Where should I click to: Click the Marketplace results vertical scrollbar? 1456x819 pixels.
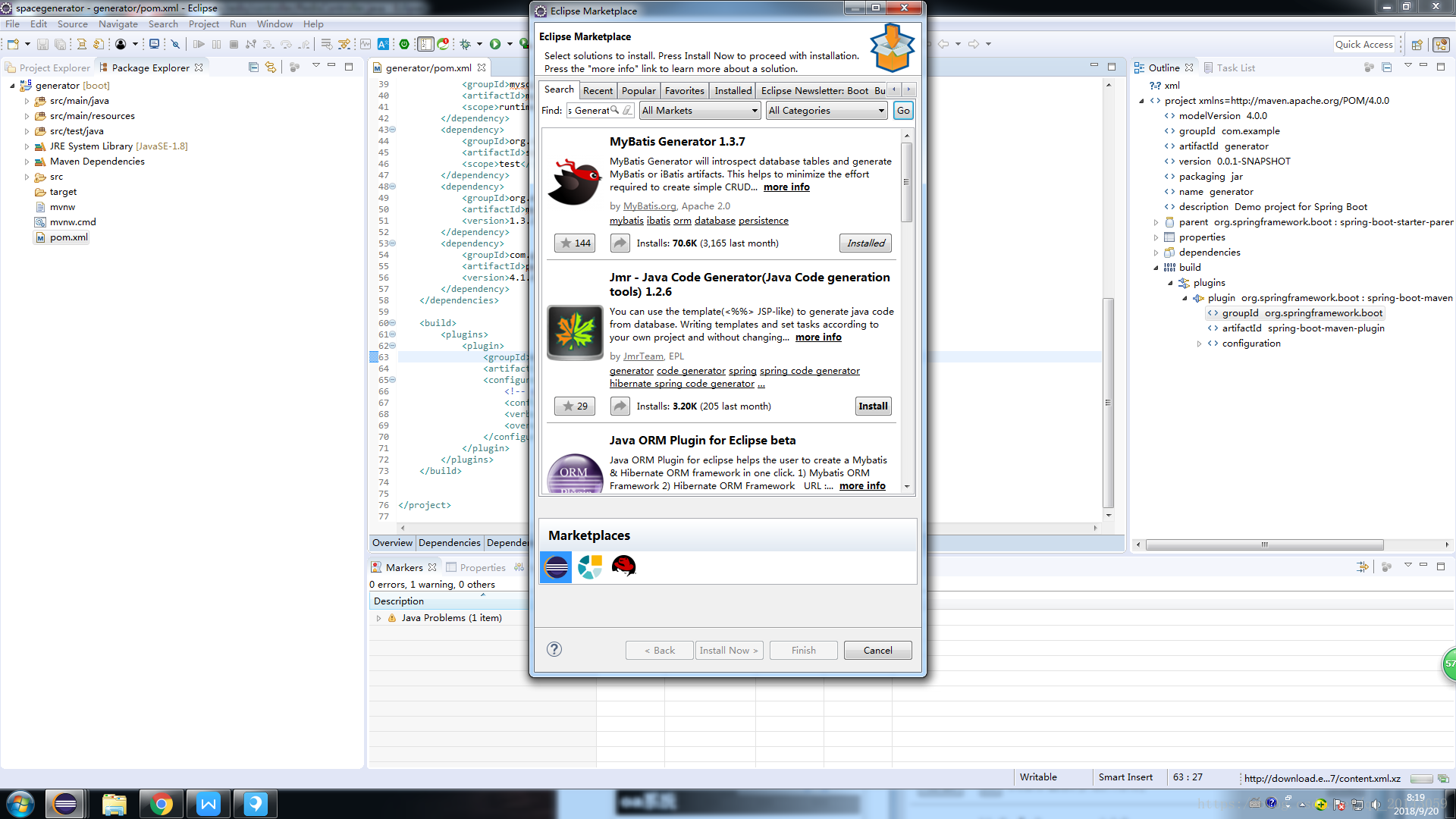[x=906, y=182]
